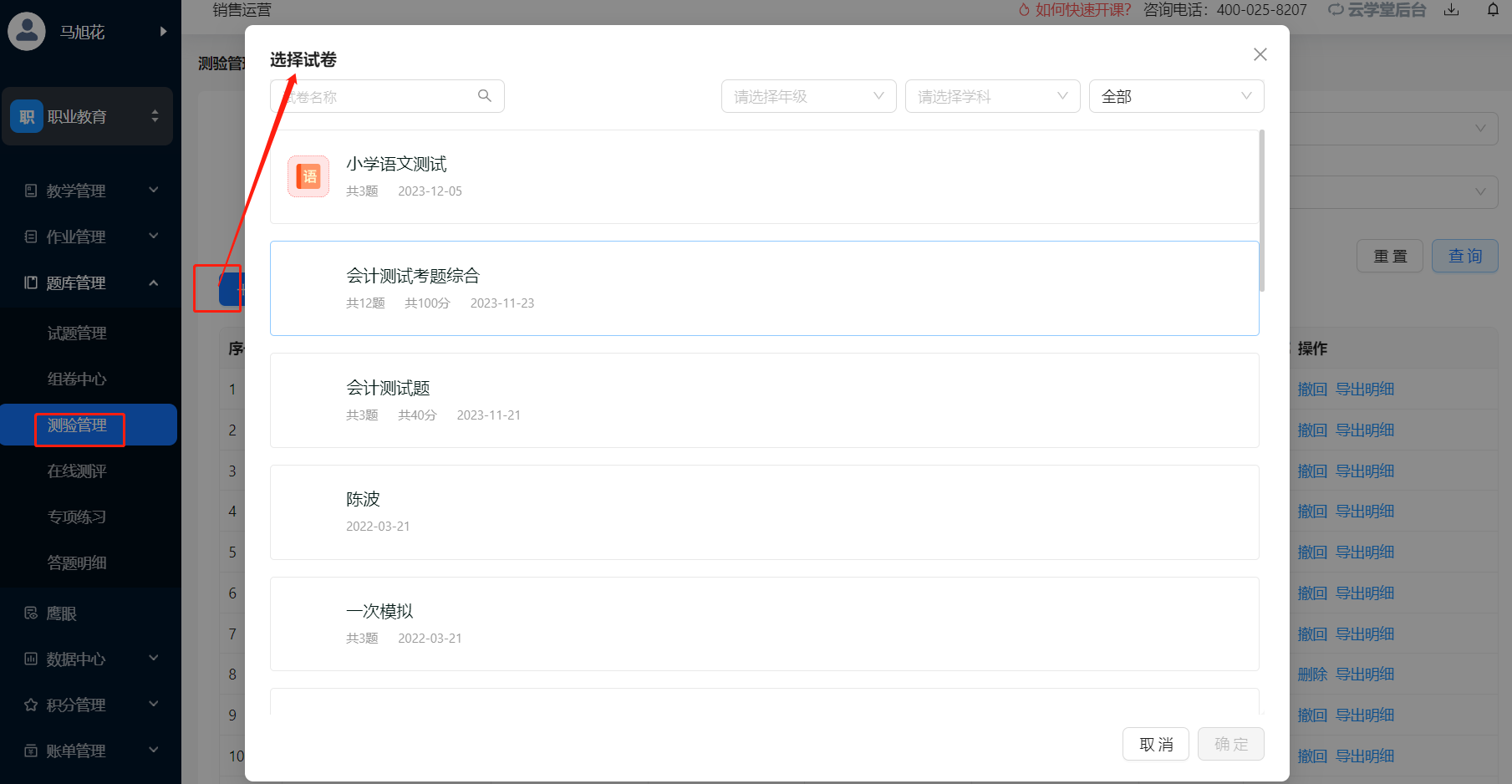This screenshot has height=784, width=1512.
Task: Click 销售运营 in the top bar
Action: 242,10
